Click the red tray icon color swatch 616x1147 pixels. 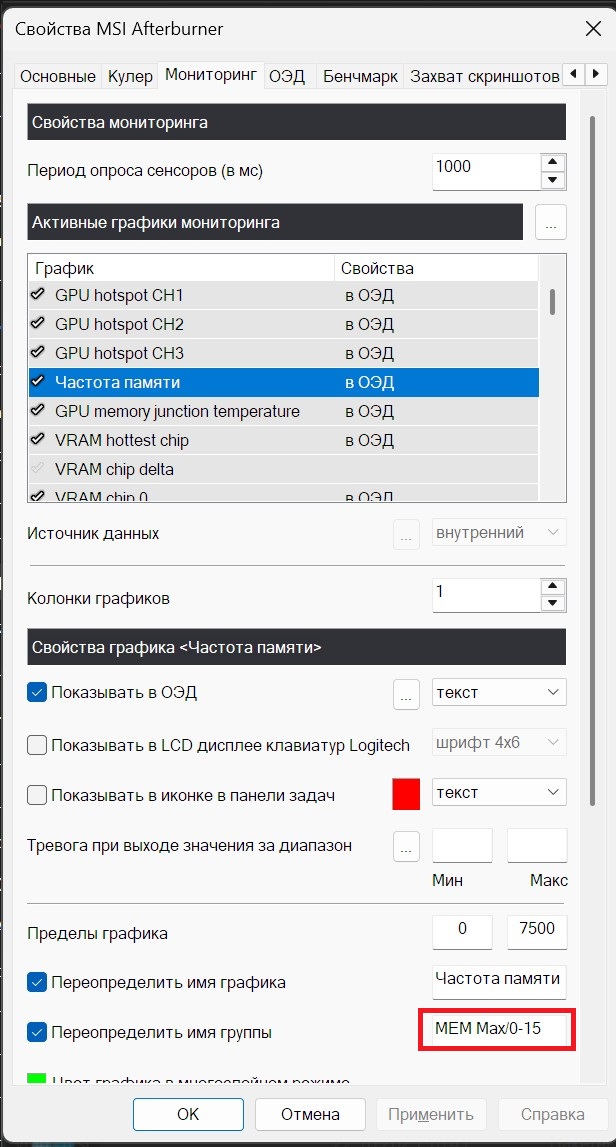407,794
